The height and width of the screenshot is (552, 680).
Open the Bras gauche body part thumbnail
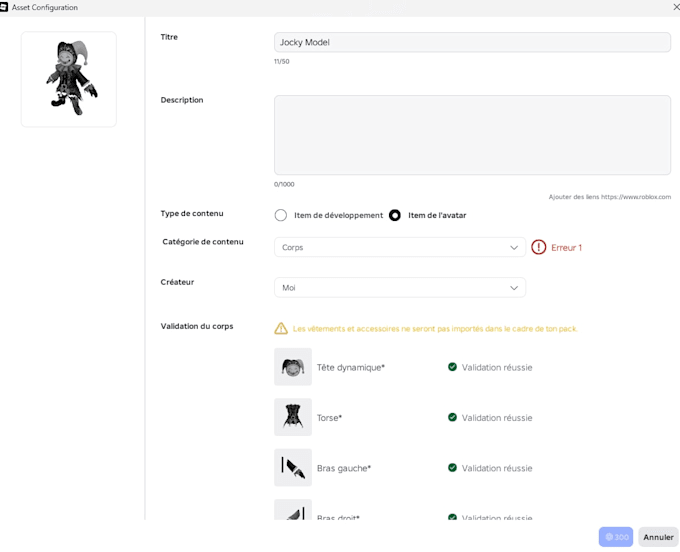(x=293, y=467)
